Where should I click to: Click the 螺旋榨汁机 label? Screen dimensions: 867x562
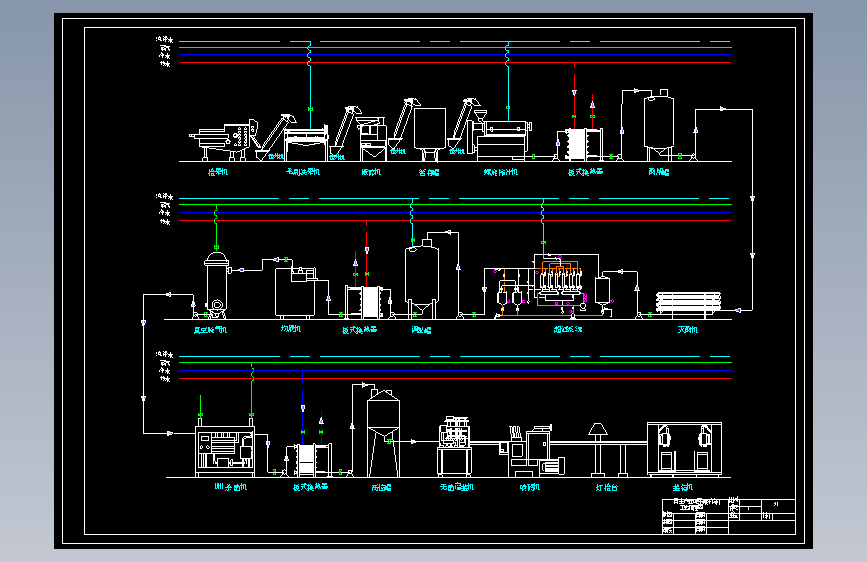[x=501, y=172]
